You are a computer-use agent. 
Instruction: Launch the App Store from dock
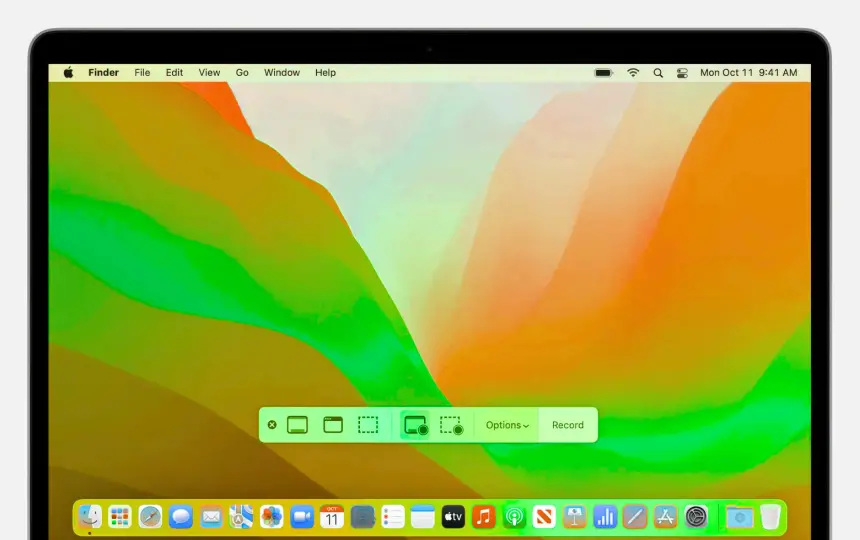coord(665,516)
